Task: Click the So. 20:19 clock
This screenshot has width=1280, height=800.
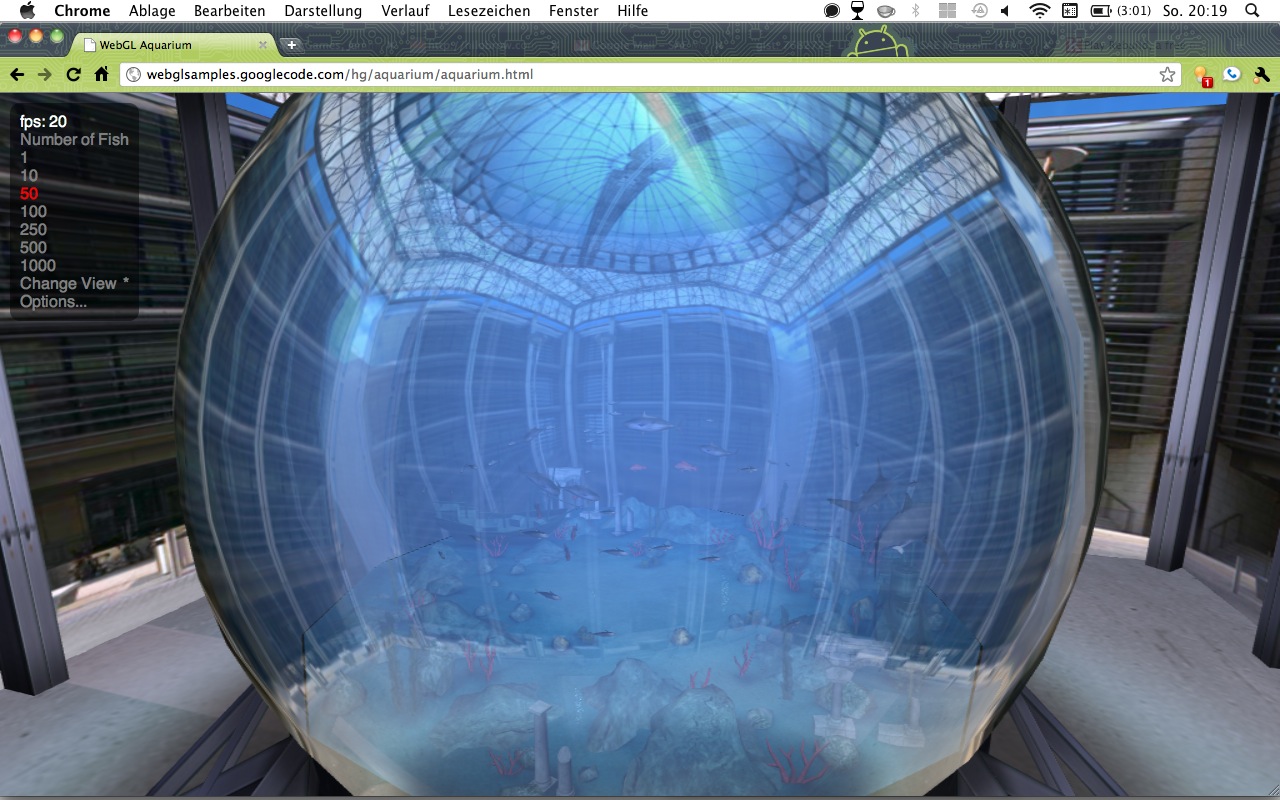Action: click(1195, 11)
